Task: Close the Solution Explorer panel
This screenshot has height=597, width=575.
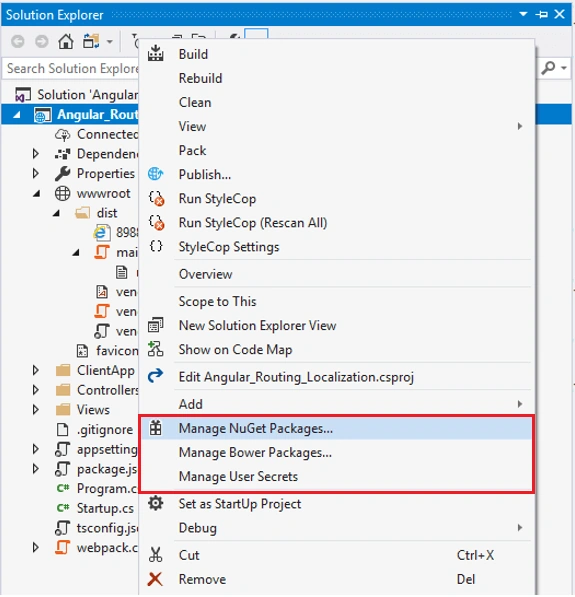Action: (x=559, y=14)
